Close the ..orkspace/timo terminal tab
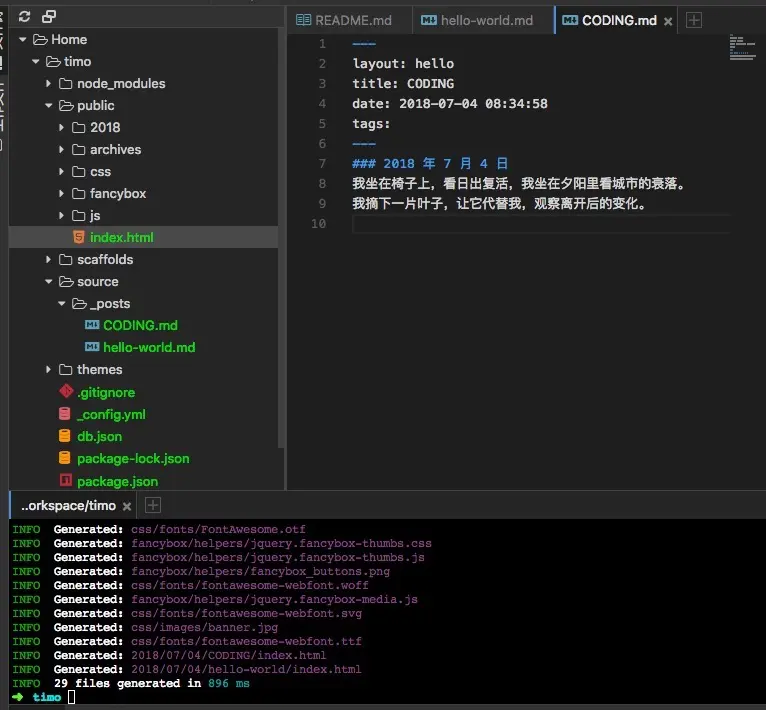The width and height of the screenshot is (766, 710). pyautogui.click(x=127, y=506)
